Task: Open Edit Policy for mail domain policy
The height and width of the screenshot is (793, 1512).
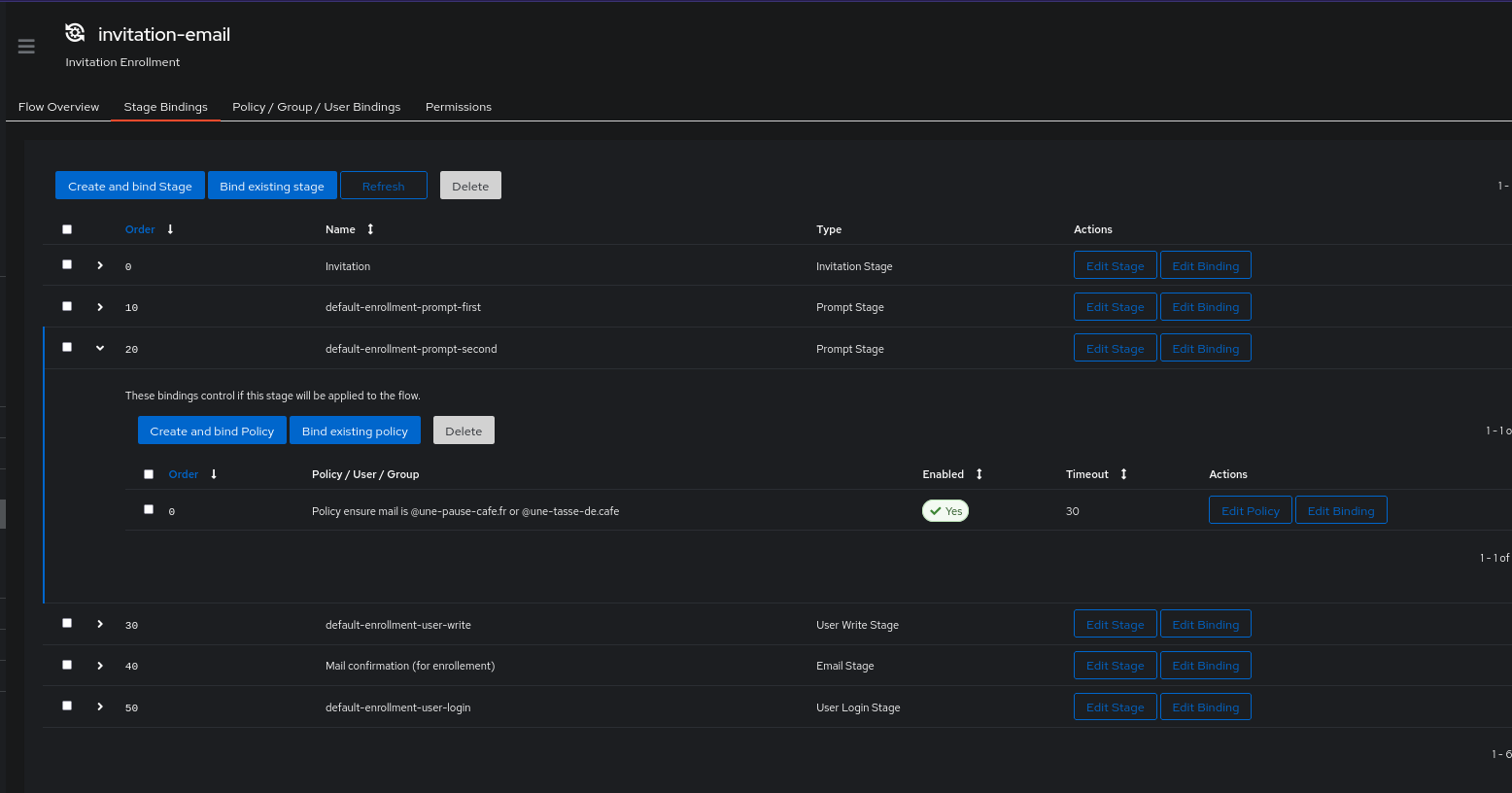Action: [x=1251, y=510]
